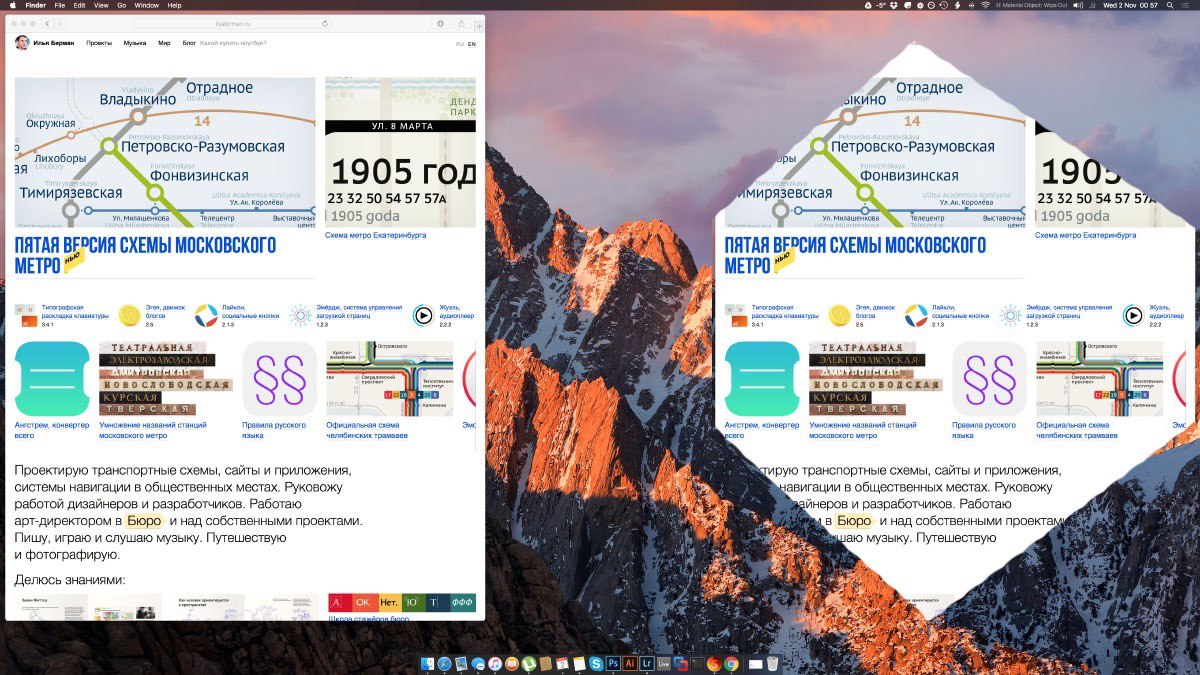Open the Trash in the Dock

[x=772, y=663]
